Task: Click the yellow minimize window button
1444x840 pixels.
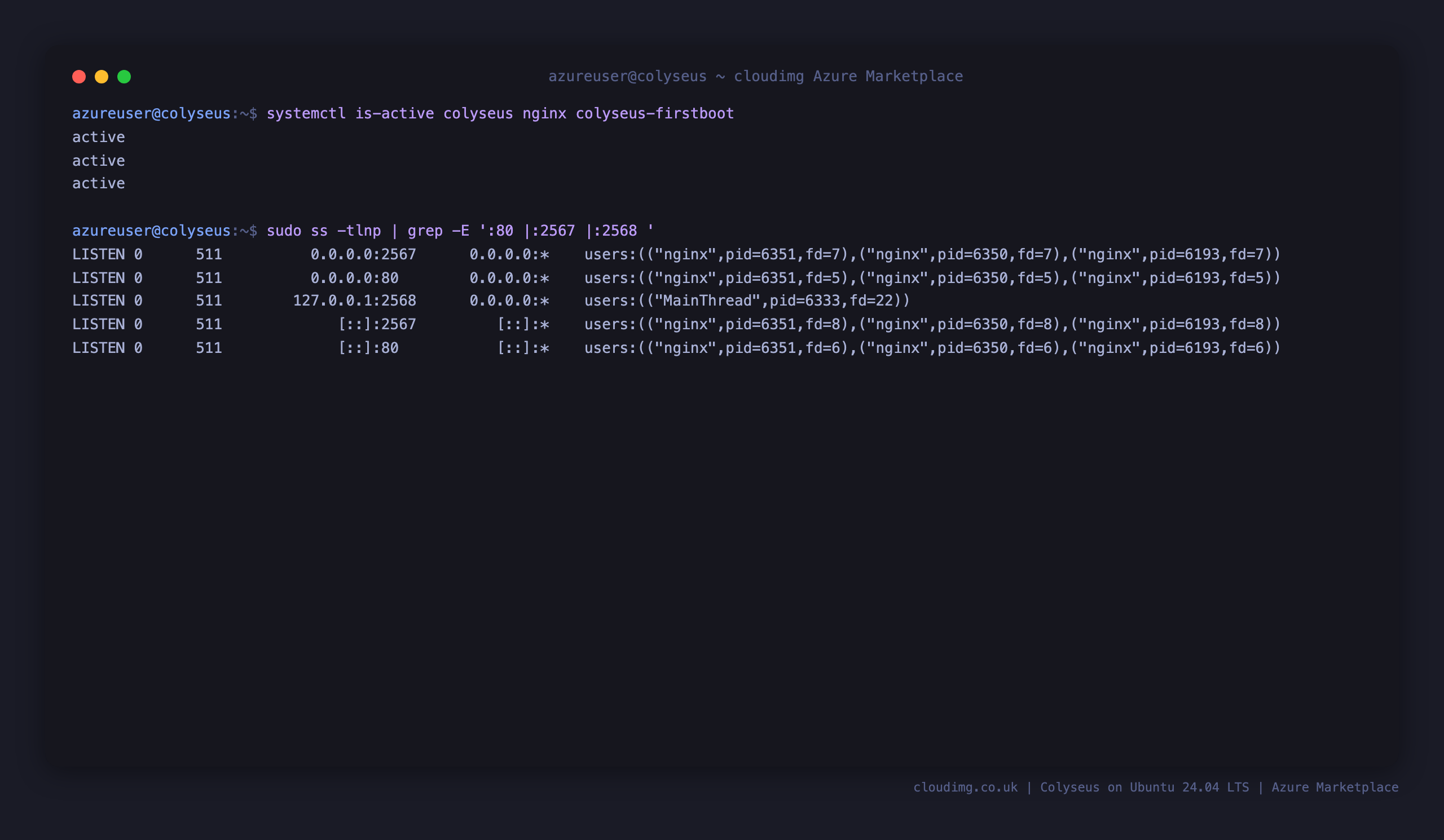Action: 102,77
